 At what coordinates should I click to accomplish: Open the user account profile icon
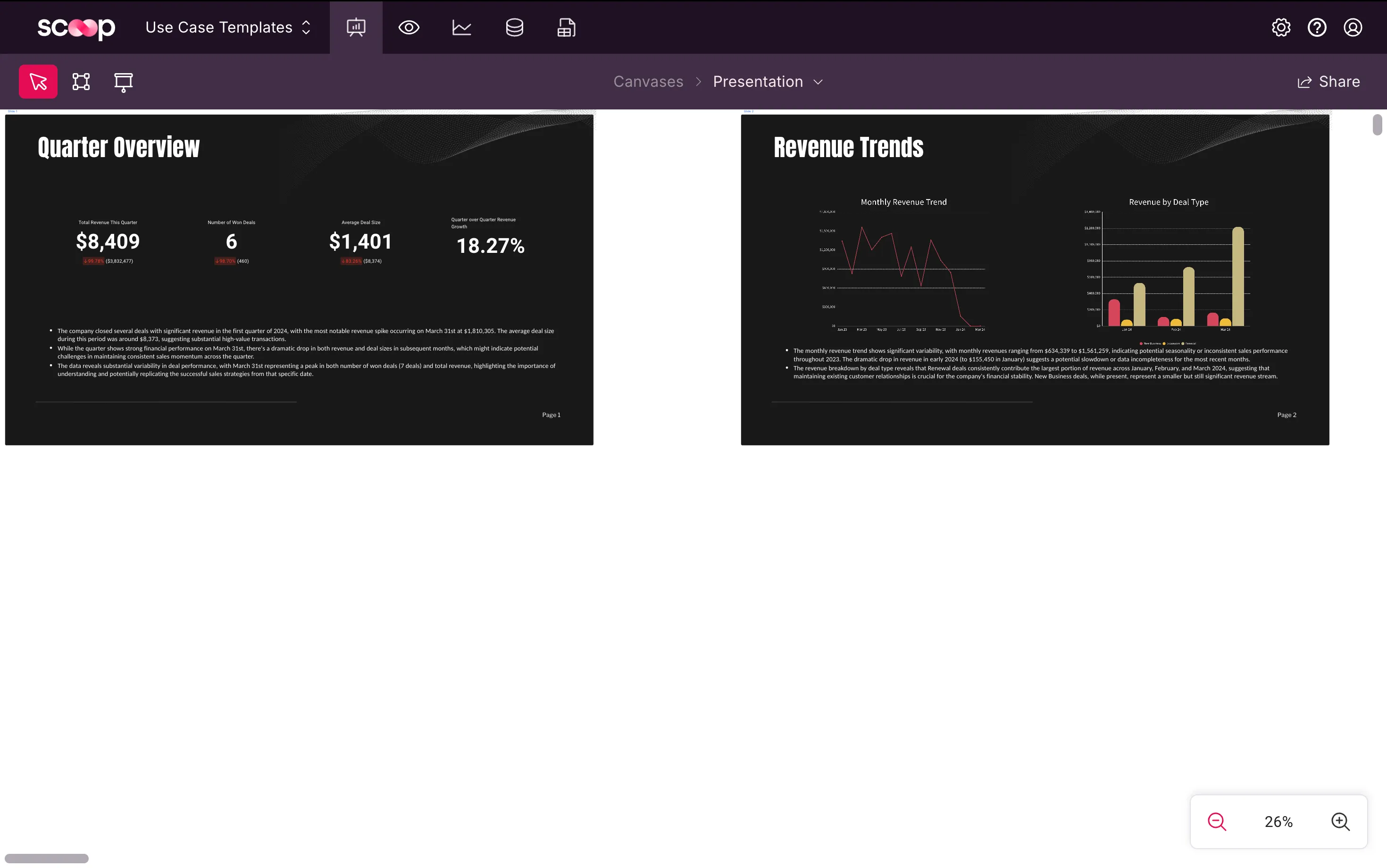[1353, 27]
